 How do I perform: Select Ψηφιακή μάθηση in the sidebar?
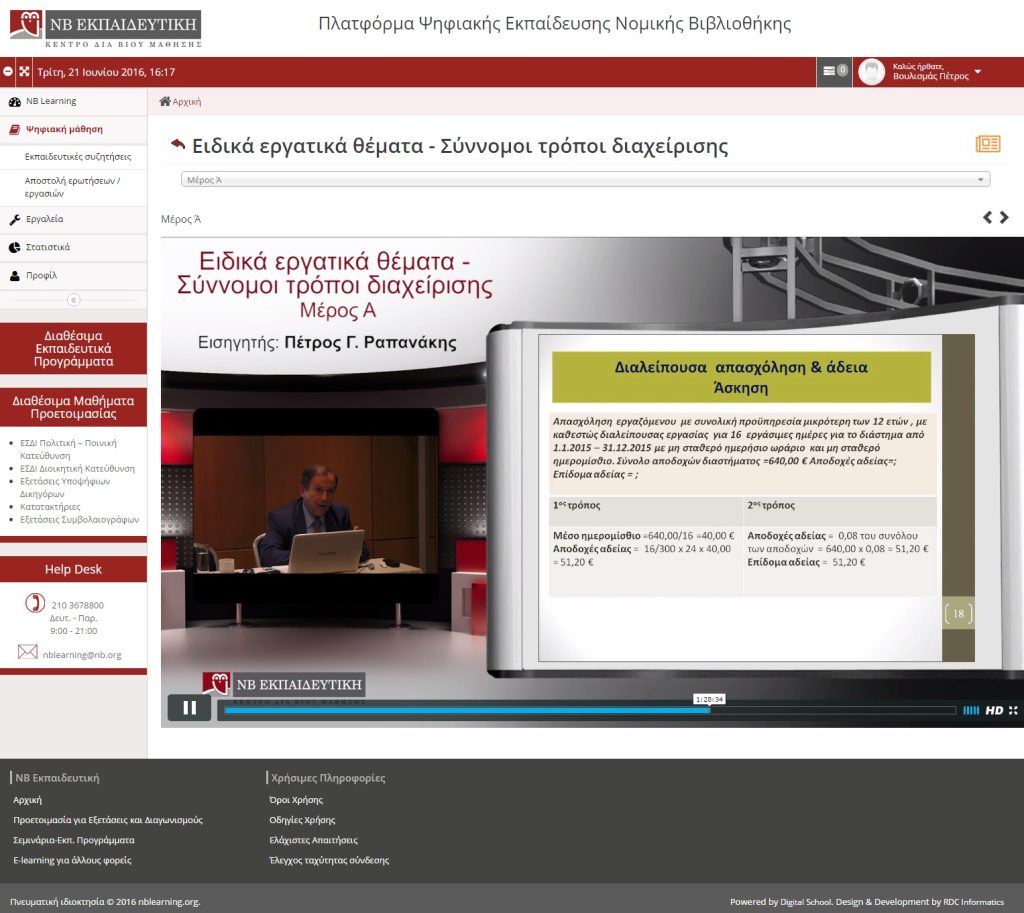click(73, 129)
